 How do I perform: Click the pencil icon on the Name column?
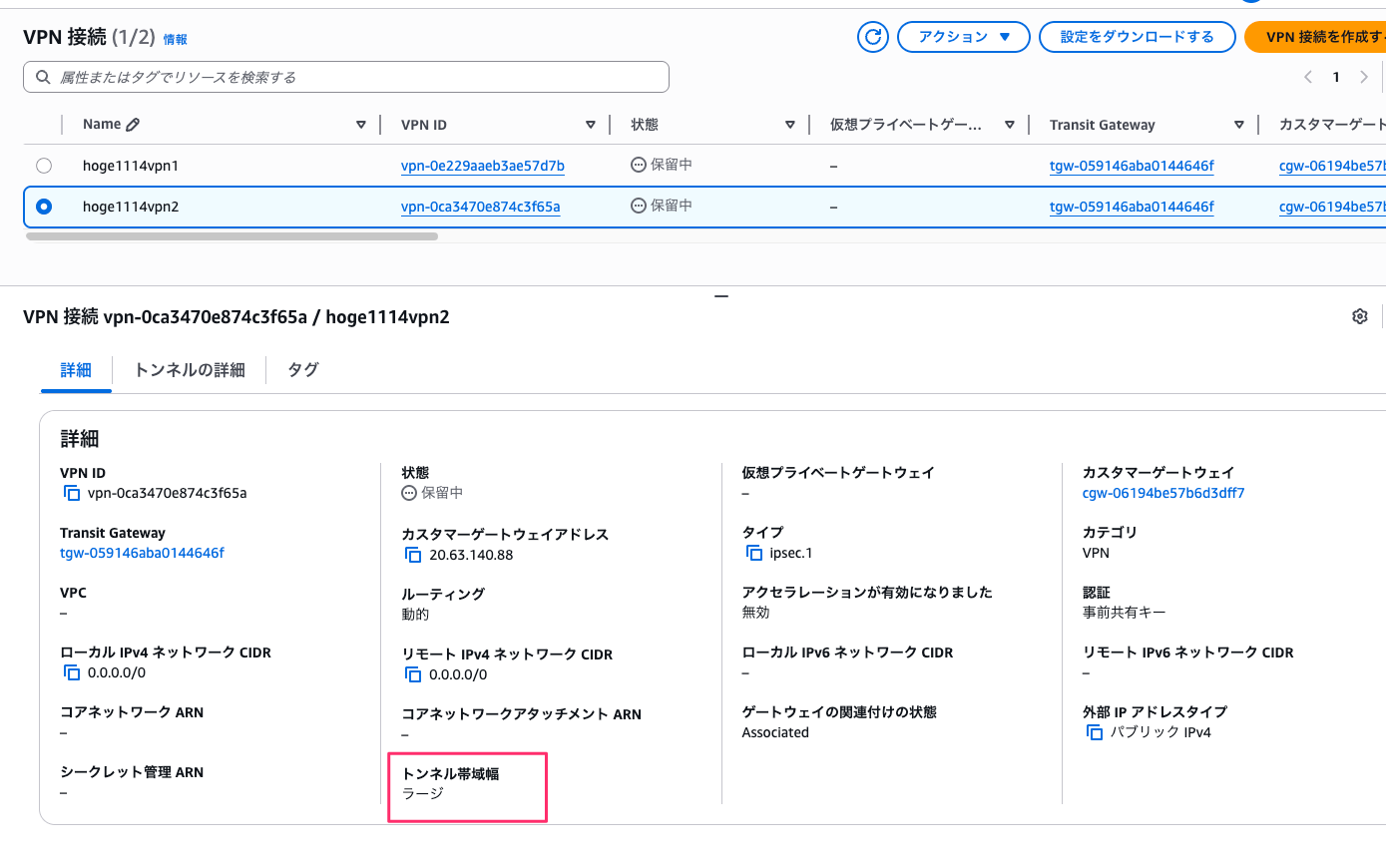click(131, 124)
